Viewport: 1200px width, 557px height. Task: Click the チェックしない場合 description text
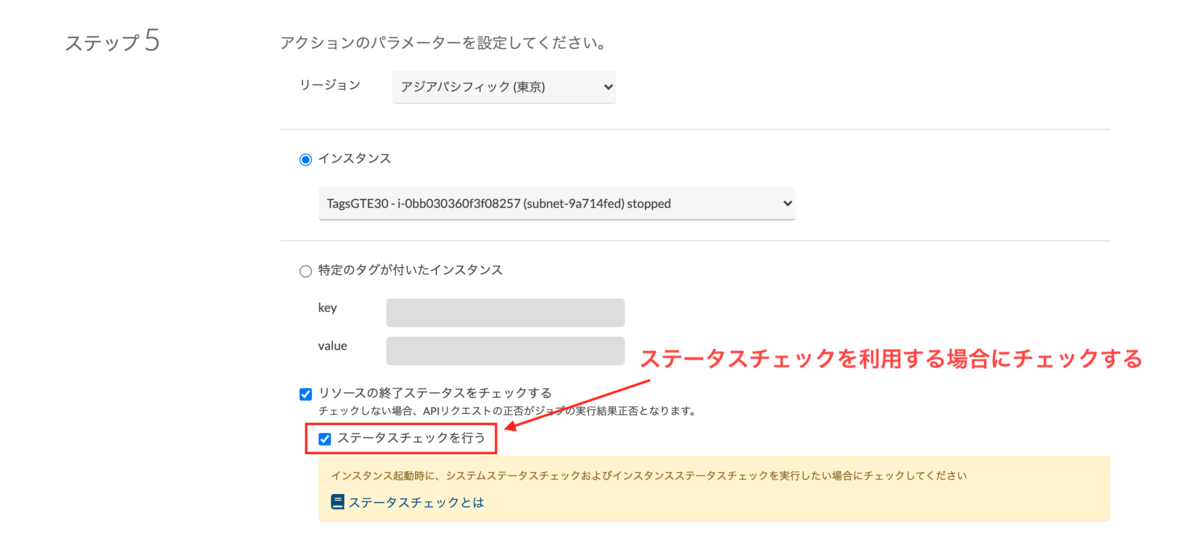click(507, 411)
